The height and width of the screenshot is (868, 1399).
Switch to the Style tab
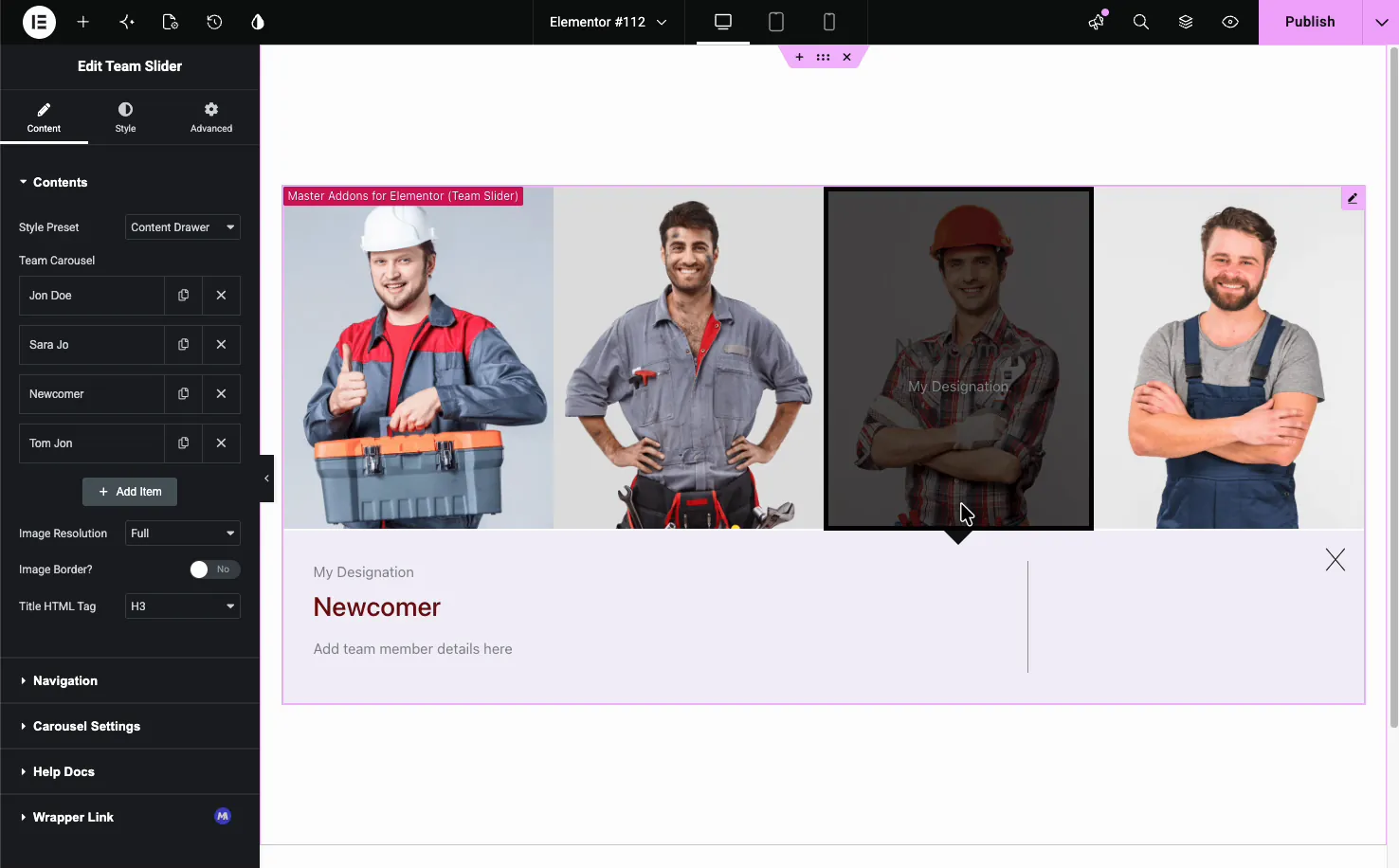point(125,118)
